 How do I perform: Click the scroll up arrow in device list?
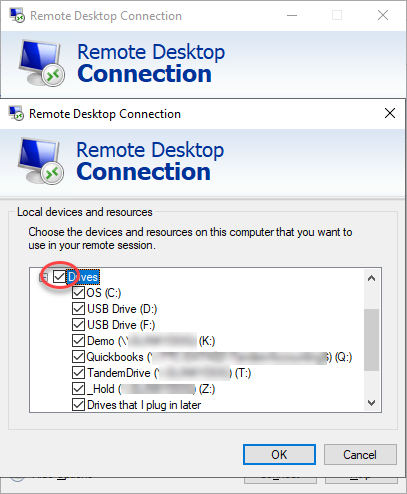click(371, 278)
